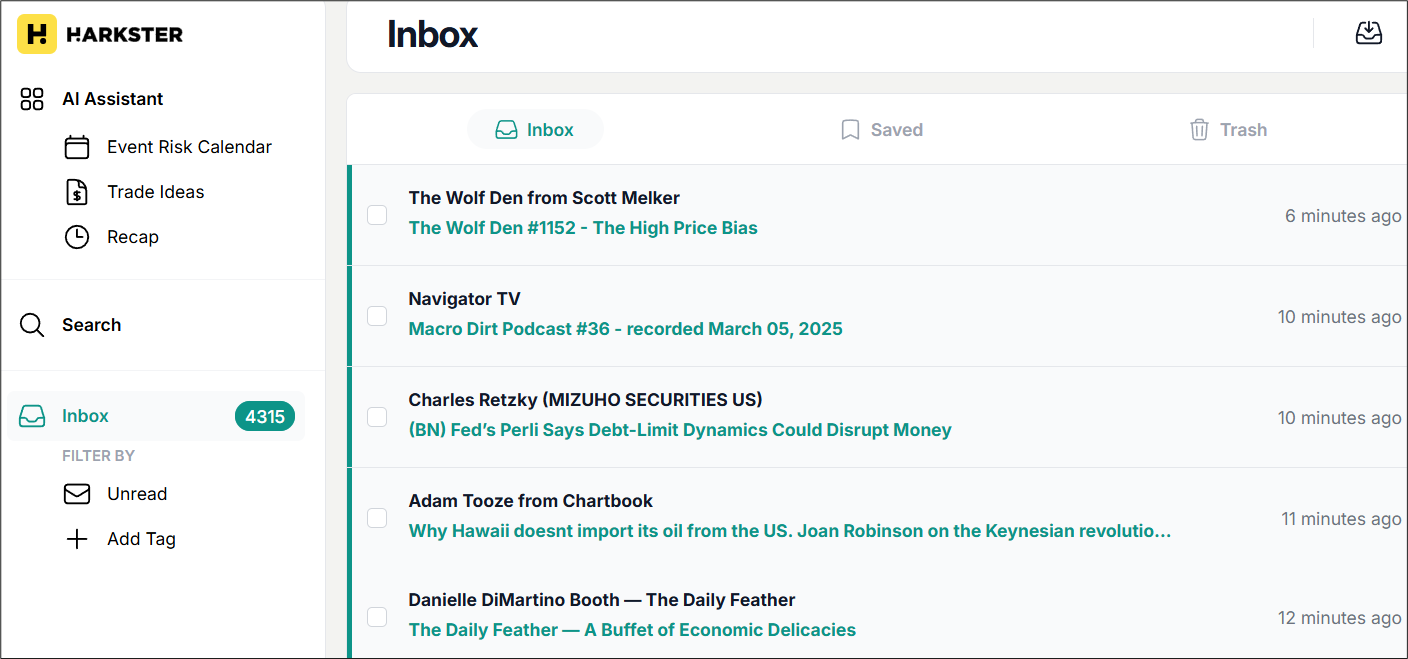Tick checkbox for Danielle DiMartino Booth email
The height and width of the screenshot is (659, 1408).
tap(377, 617)
